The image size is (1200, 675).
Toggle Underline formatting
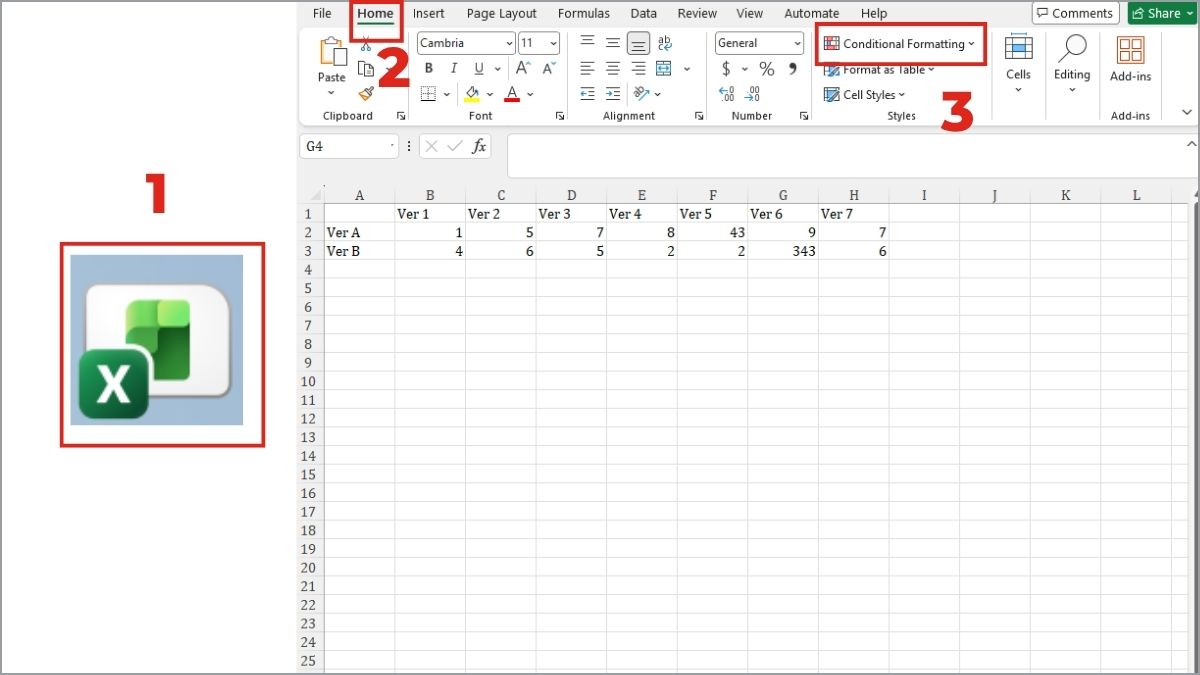click(479, 69)
